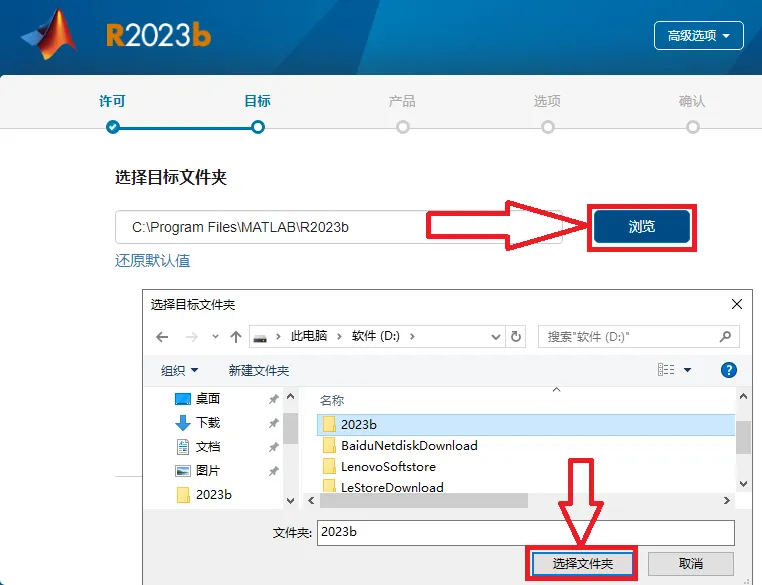The height and width of the screenshot is (585, 762).
Task: Click the horizontal scrollbar thumb
Action: (424, 500)
